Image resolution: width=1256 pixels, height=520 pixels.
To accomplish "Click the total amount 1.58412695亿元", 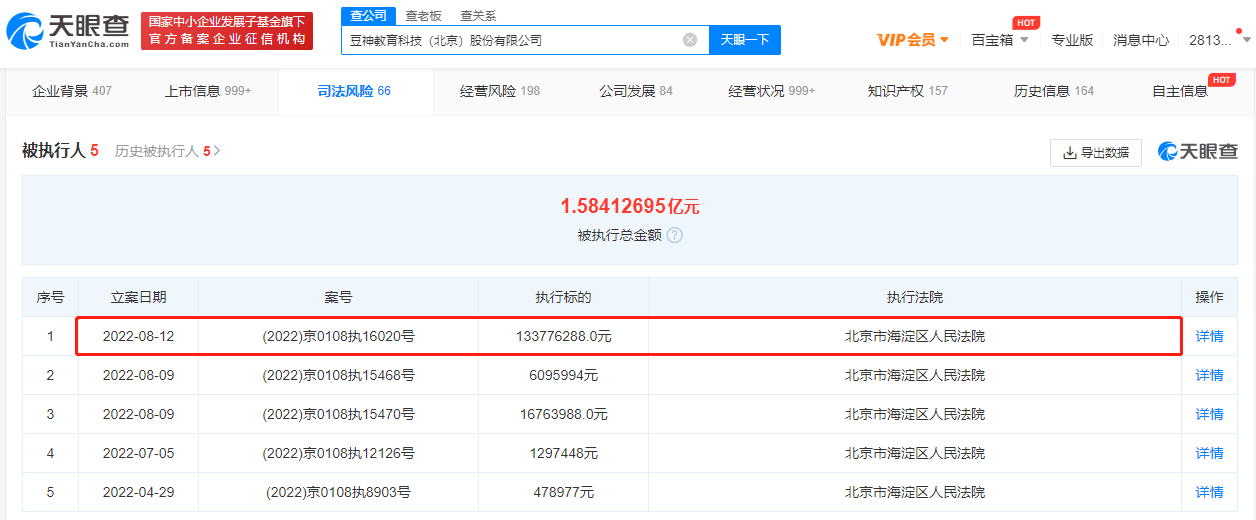I will click(x=630, y=207).
